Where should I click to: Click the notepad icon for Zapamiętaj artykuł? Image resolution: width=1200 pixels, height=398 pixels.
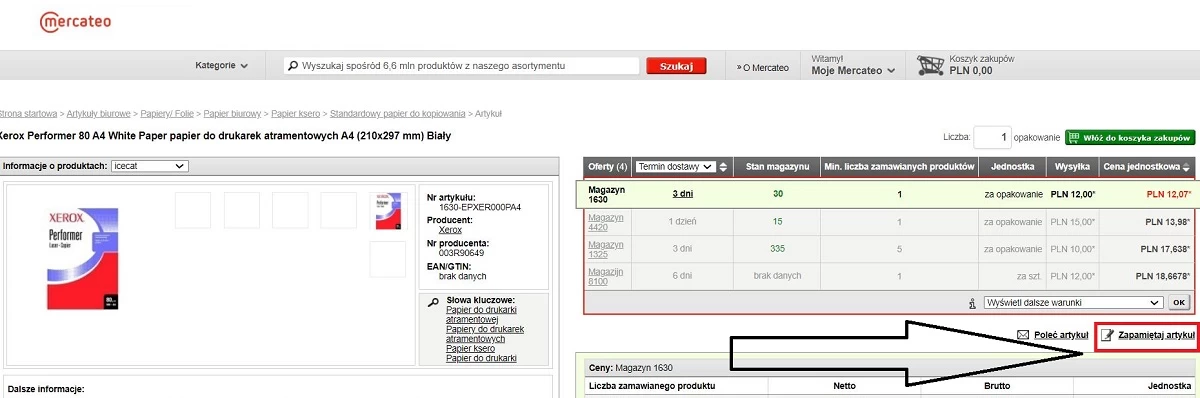click(1107, 335)
